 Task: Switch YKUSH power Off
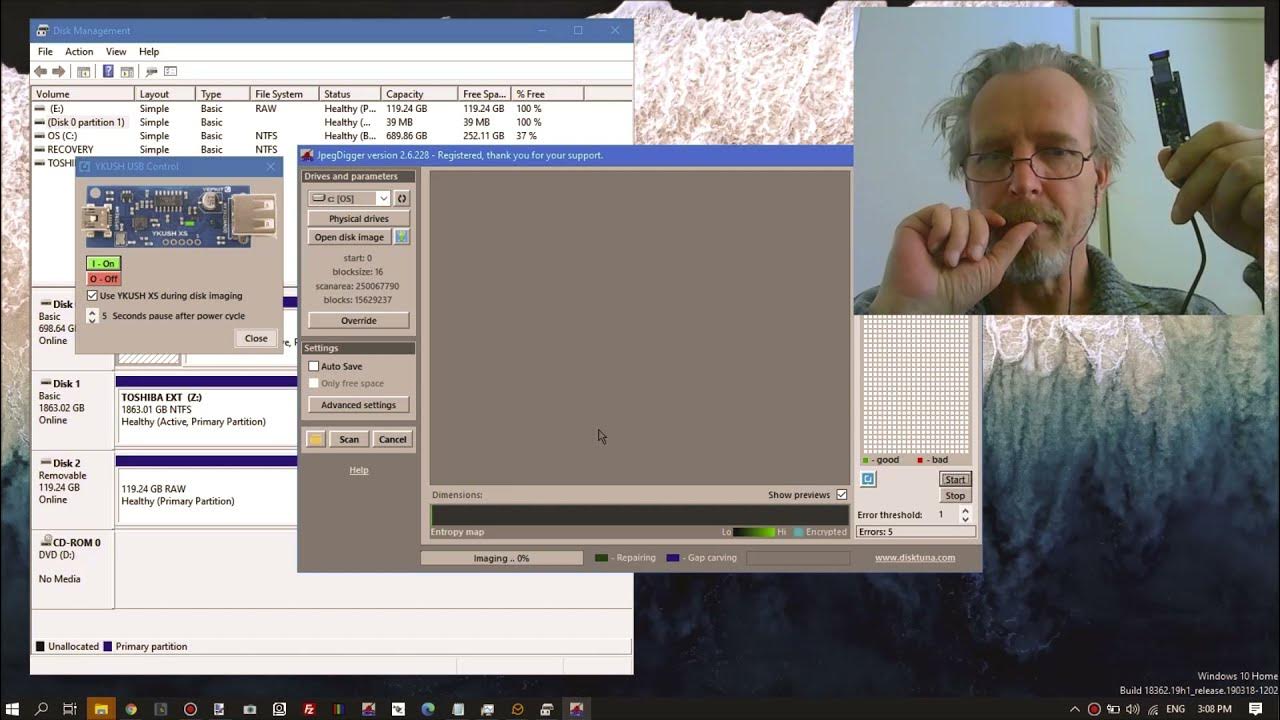103,279
